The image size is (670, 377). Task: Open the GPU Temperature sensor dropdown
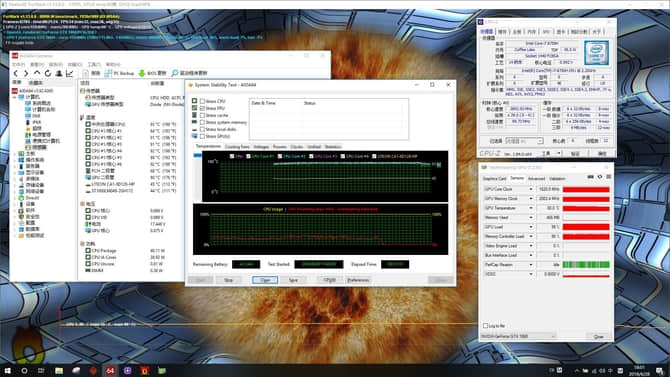[x=531, y=208]
